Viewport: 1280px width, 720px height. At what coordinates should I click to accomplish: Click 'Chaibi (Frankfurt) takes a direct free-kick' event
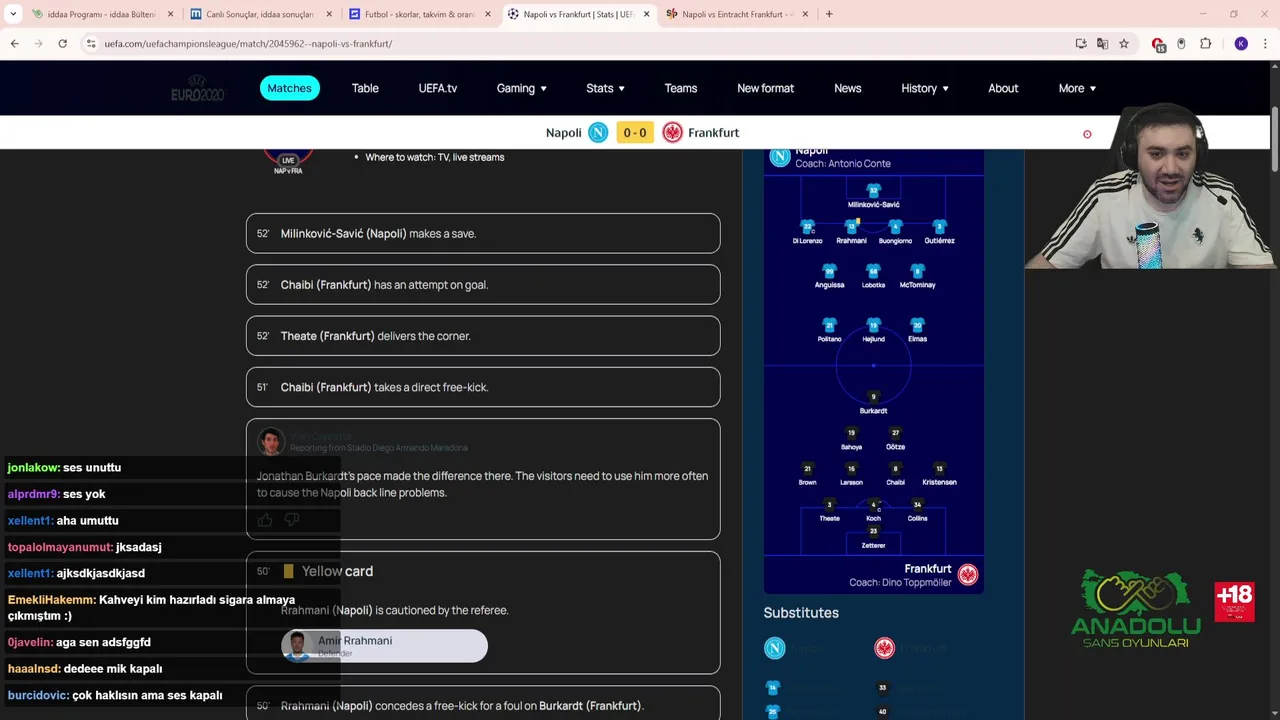pos(483,387)
